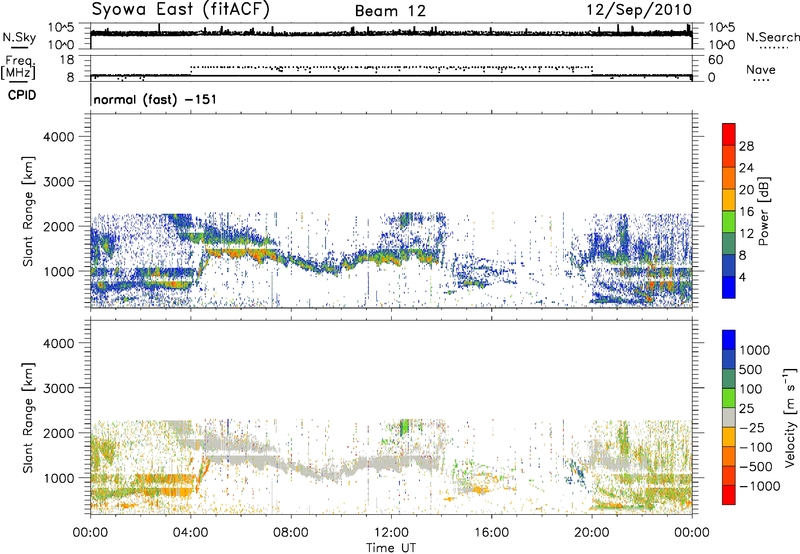Click the "4000" range tick in power panel
The height and width of the screenshot is (554, 800).
pyautogui.click(x=59, y=137)
